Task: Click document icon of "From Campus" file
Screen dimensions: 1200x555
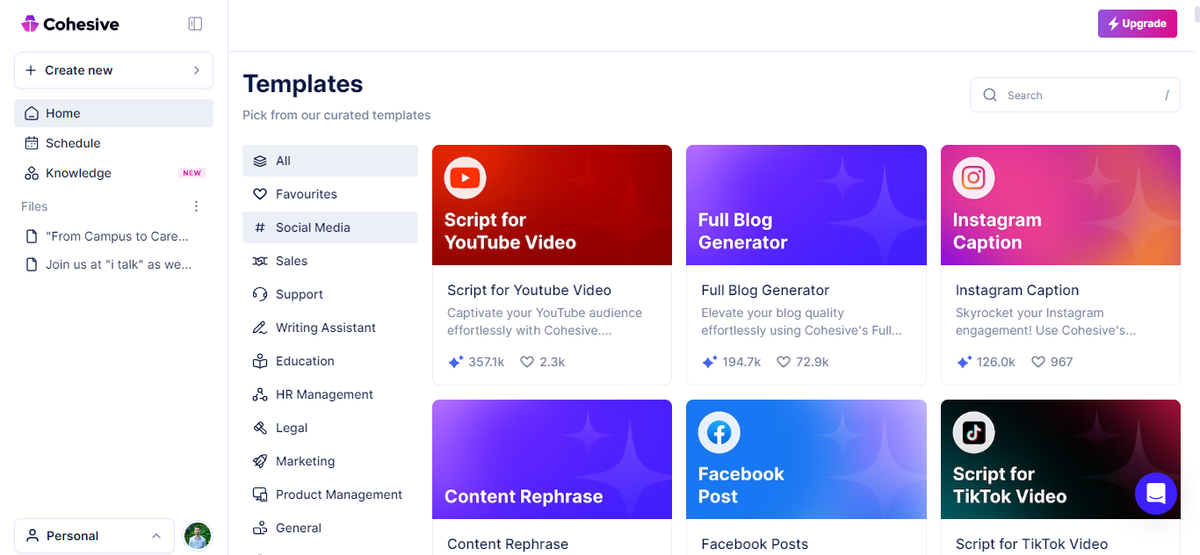Action: click(x=31, y=237)
